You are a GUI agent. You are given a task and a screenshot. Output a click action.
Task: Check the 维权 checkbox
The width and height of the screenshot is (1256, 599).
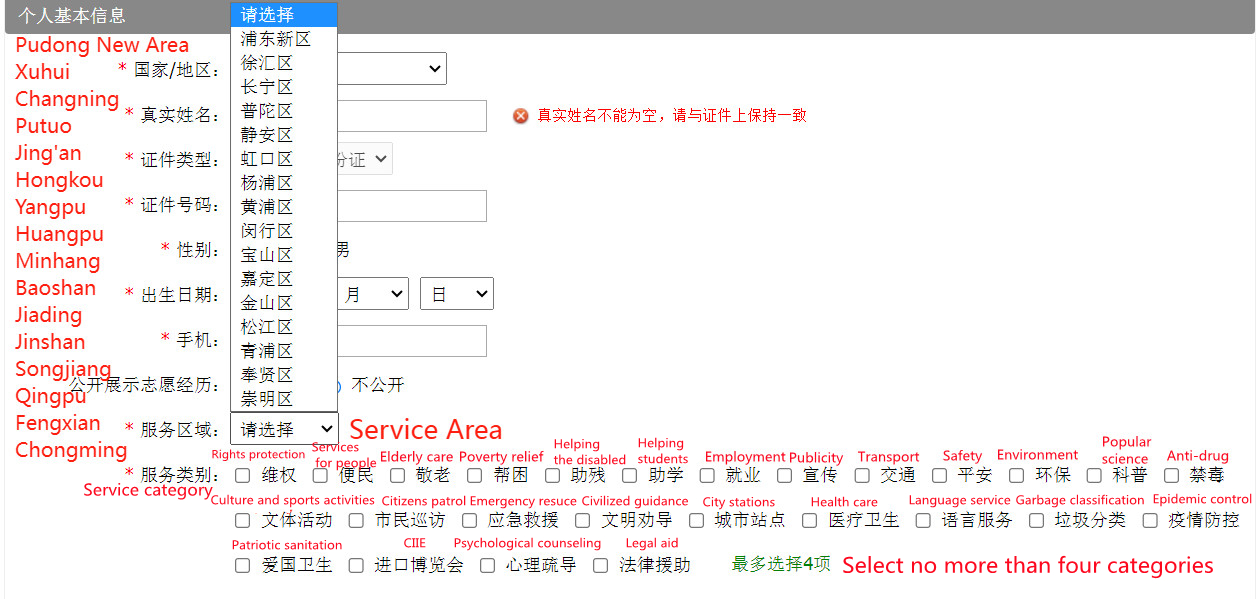point(242,475)
